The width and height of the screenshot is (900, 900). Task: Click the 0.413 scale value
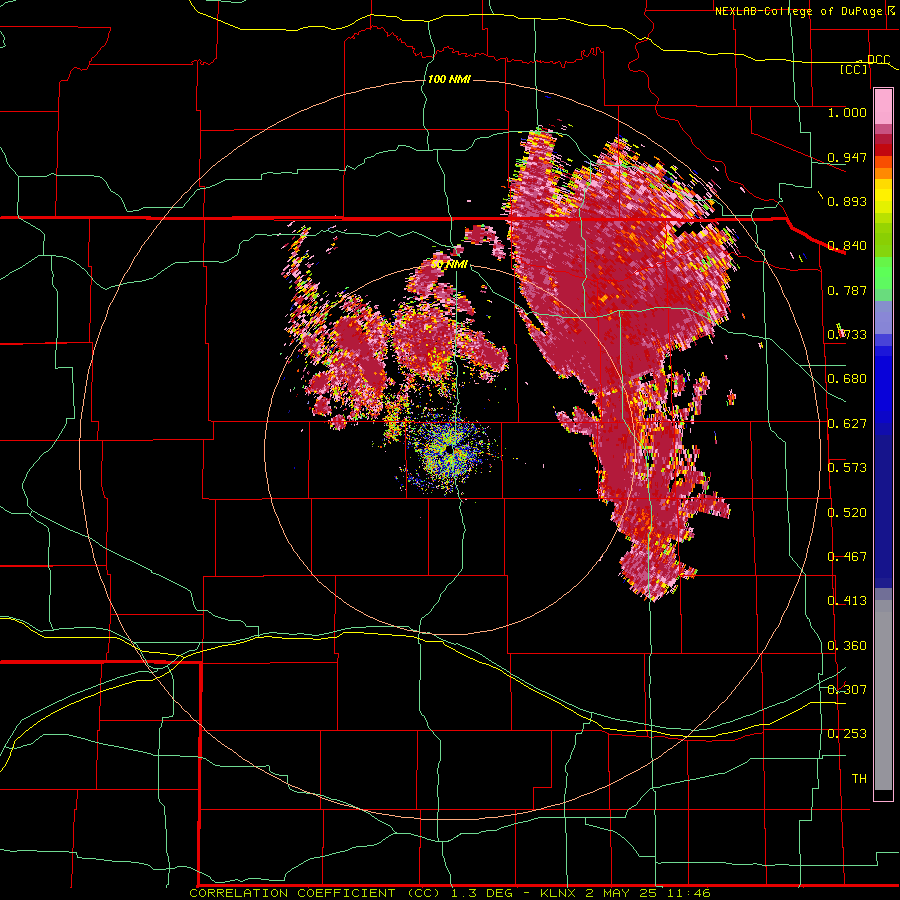point(847,601)
